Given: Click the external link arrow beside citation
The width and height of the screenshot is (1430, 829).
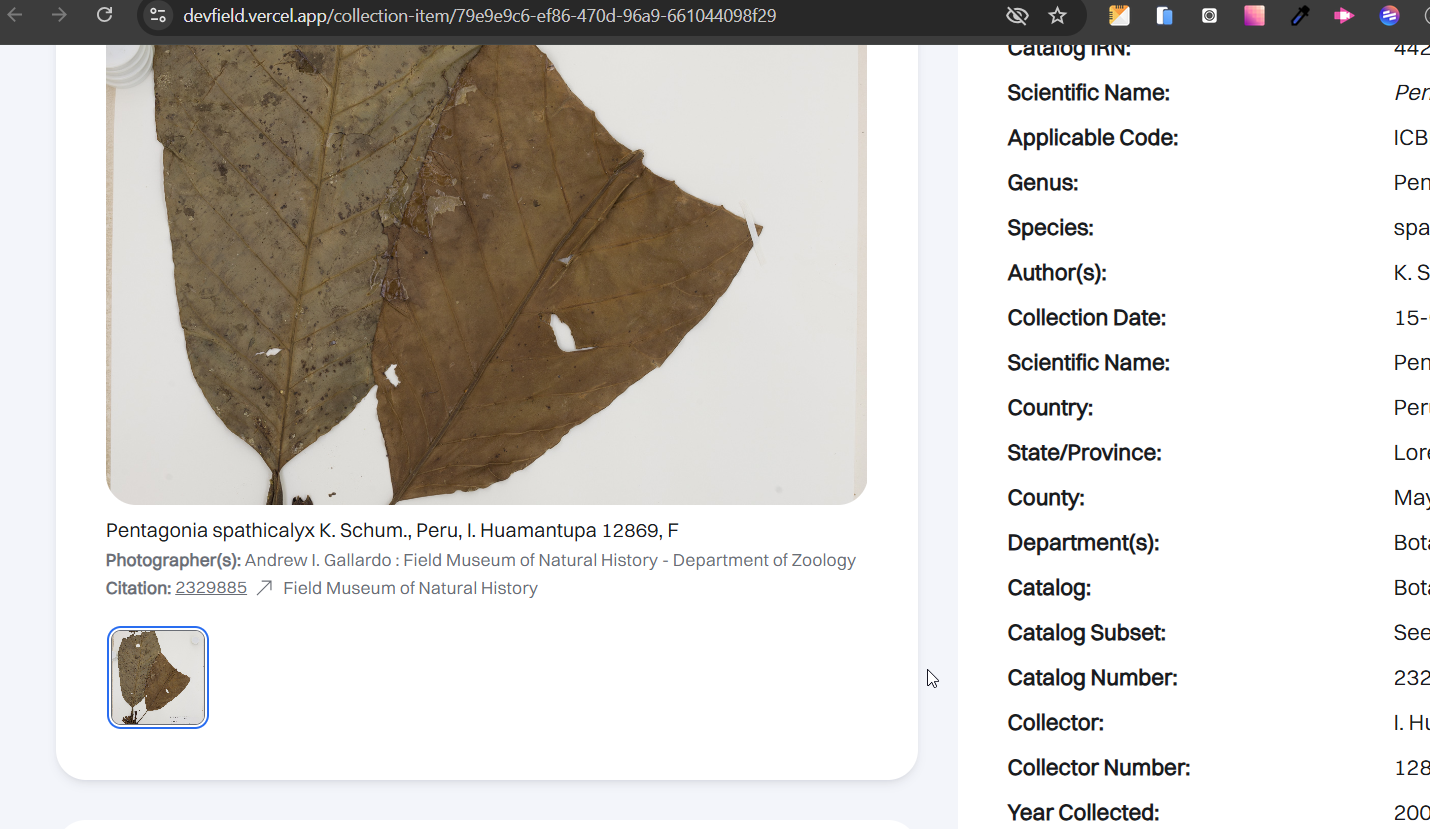Looking at the screenshot, I should point(264,588).
